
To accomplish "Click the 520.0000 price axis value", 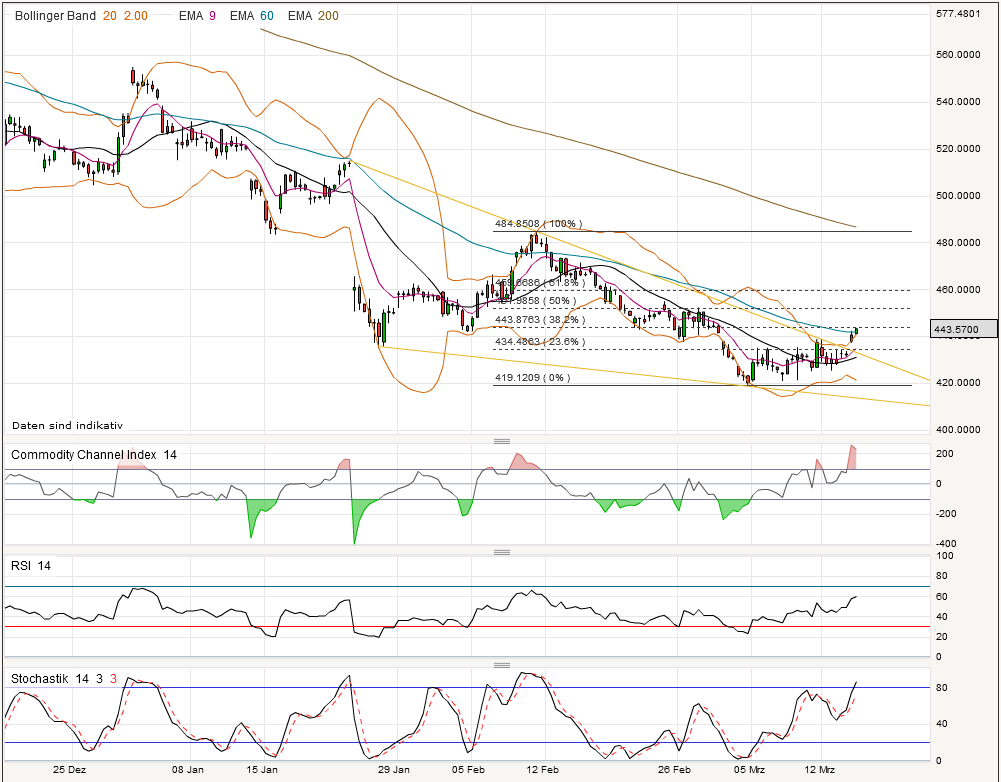I will 958,149.
